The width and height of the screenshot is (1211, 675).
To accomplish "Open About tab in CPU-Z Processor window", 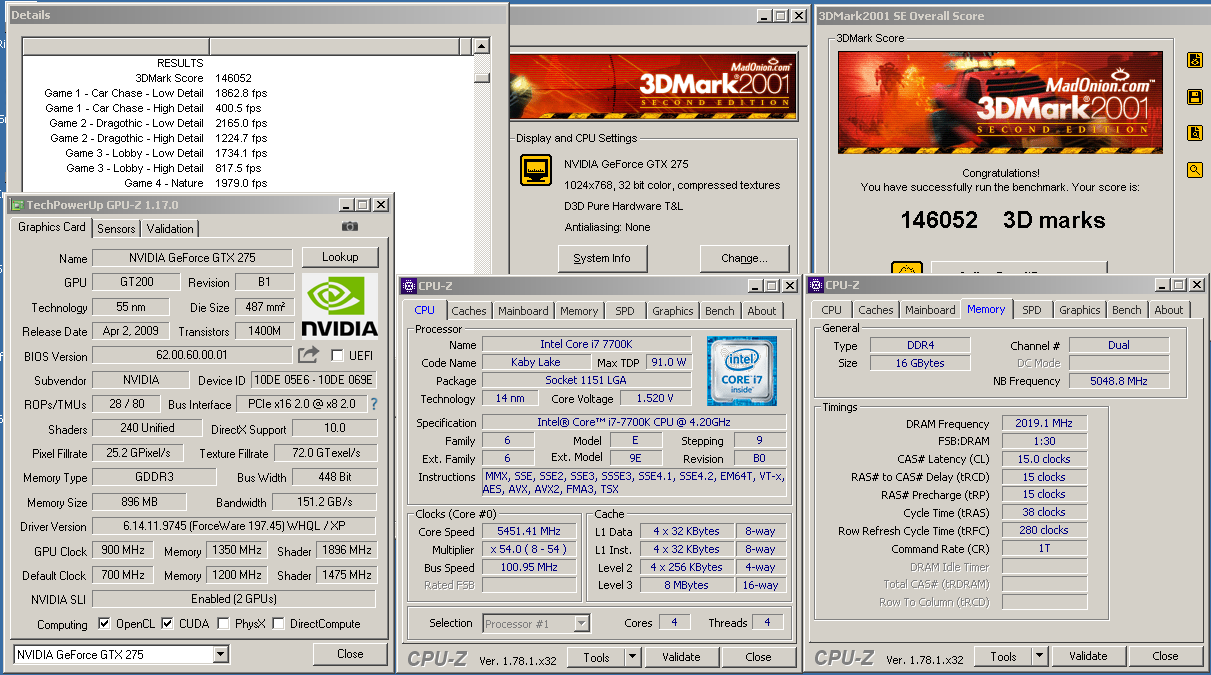I will click(x=762, y=311).
